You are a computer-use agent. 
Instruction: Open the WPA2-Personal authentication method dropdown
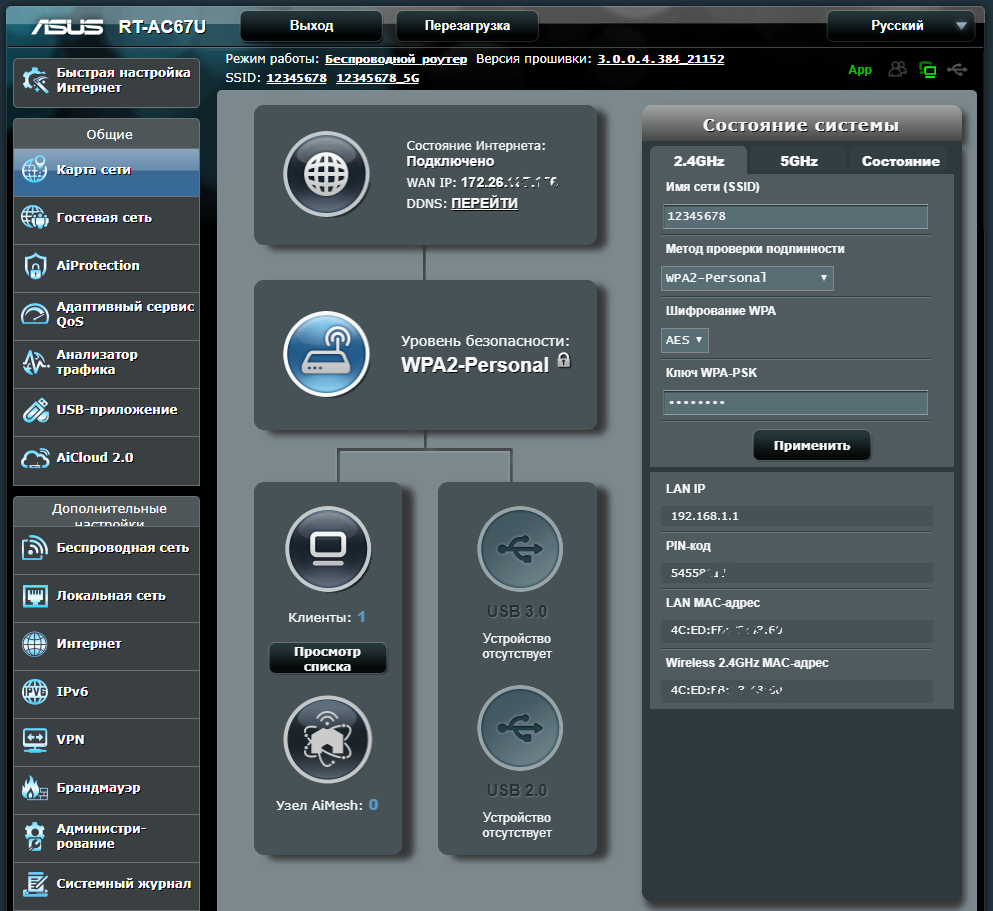747,278
